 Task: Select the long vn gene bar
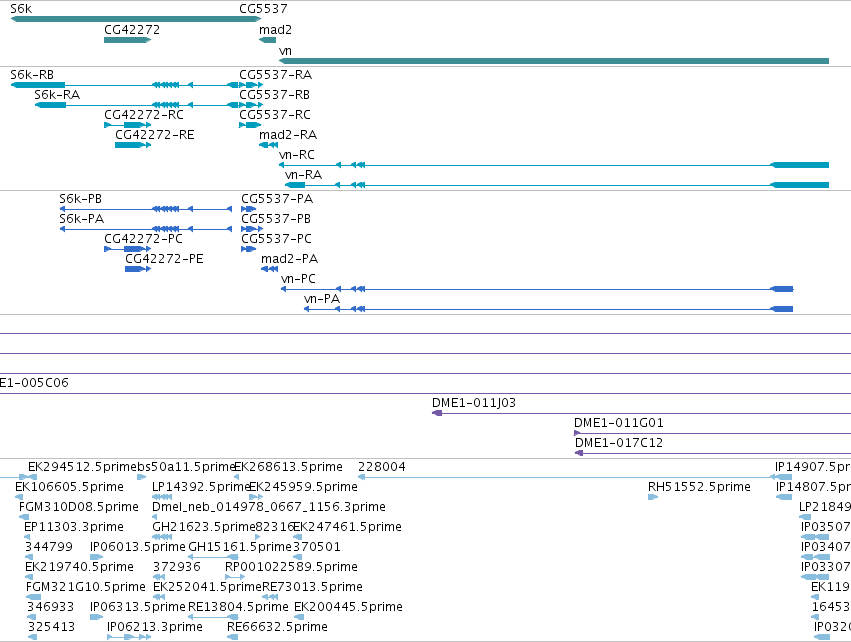(x=554, y=61)
